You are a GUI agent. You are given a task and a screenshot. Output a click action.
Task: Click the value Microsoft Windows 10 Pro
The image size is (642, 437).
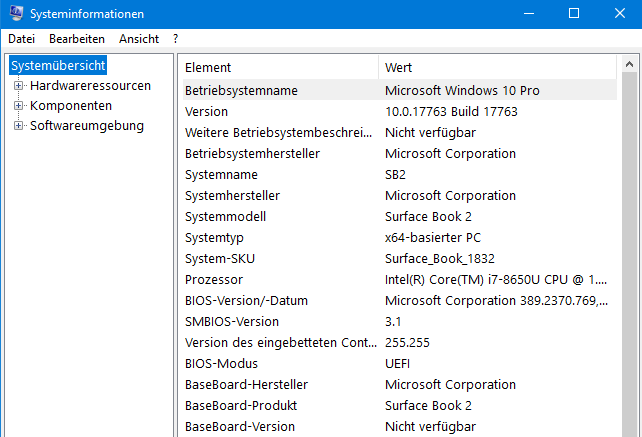pyautogui.click(x=462, y=90)
